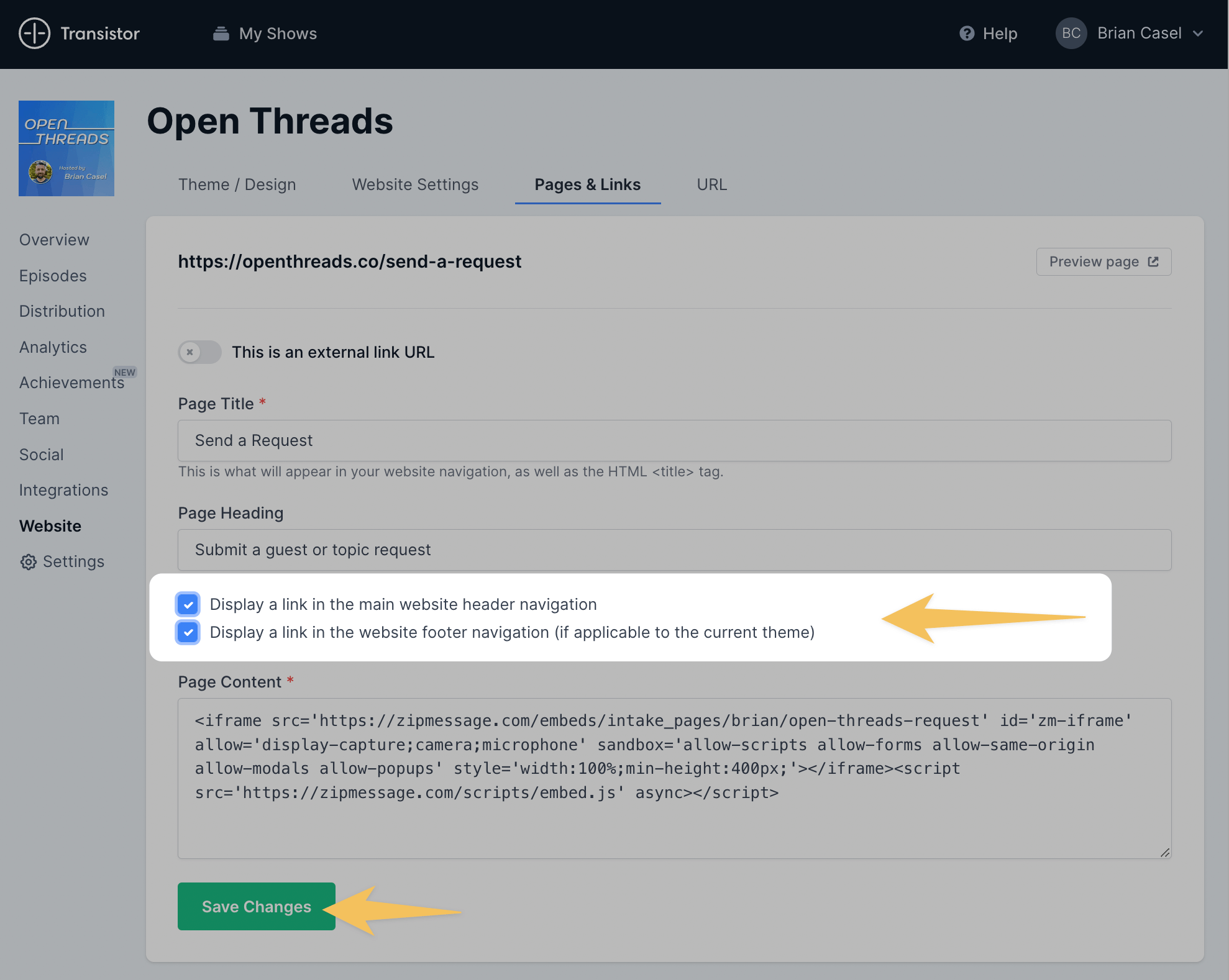Expand the Brian Casel account dropdown chevron

[1199, 34]
